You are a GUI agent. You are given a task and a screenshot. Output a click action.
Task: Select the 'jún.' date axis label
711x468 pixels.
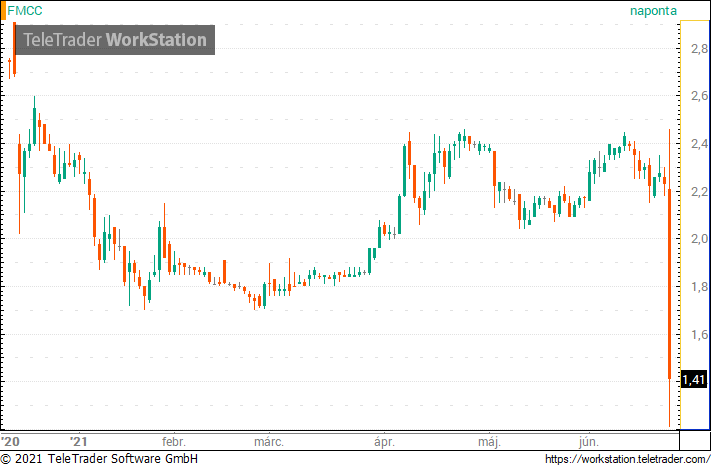(589, 442)
